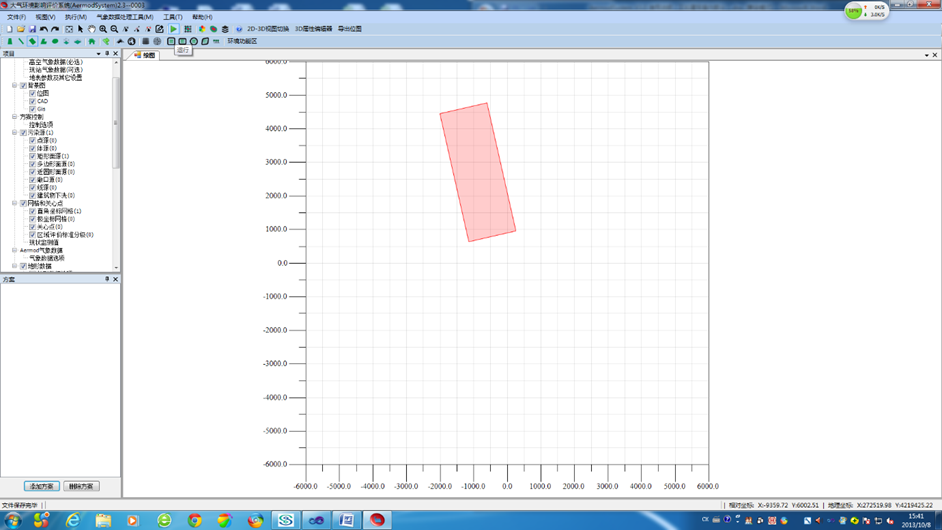Click the undo arrow icon
This screenshot has height=530, width=942.
[44, 29]
